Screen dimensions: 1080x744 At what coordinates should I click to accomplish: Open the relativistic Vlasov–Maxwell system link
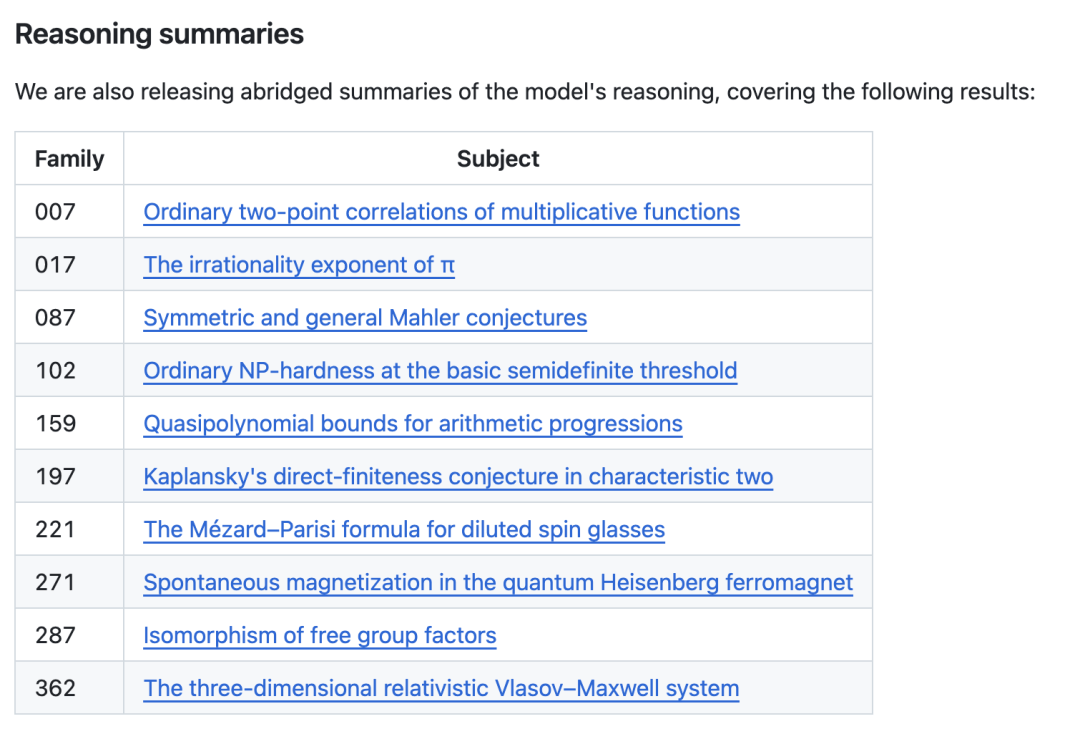(x=442, y=688)
